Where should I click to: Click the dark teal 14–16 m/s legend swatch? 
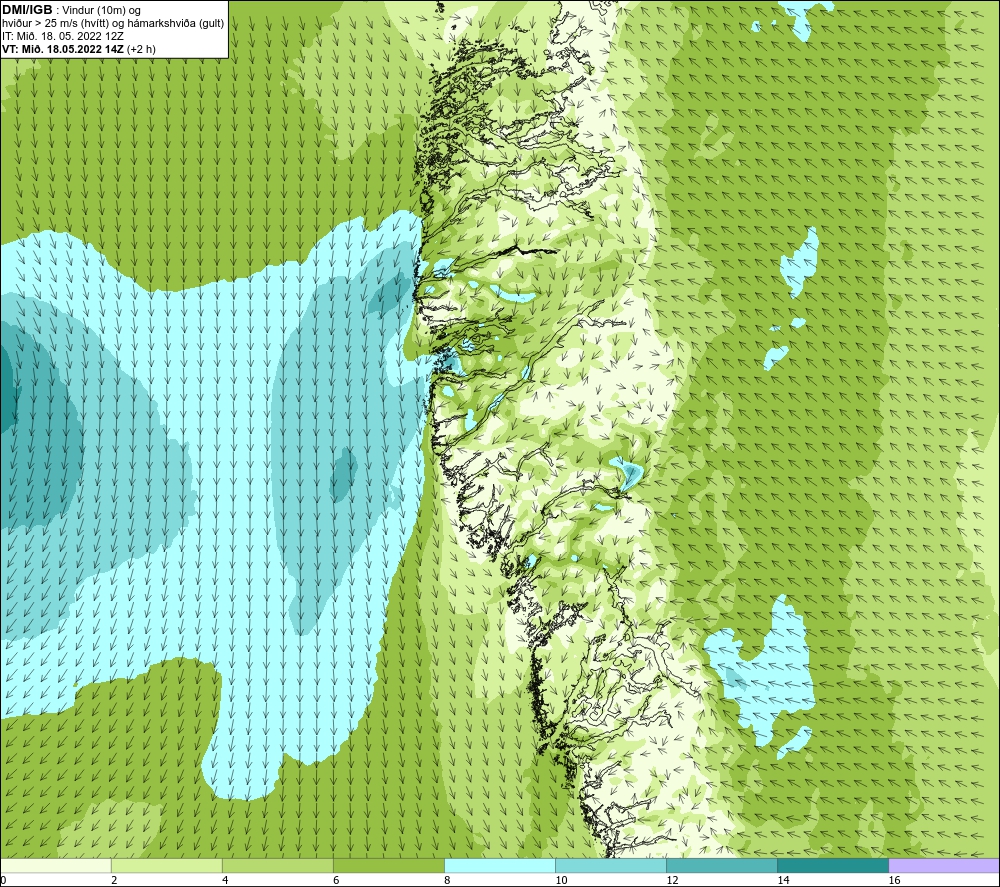coord(833,865)
